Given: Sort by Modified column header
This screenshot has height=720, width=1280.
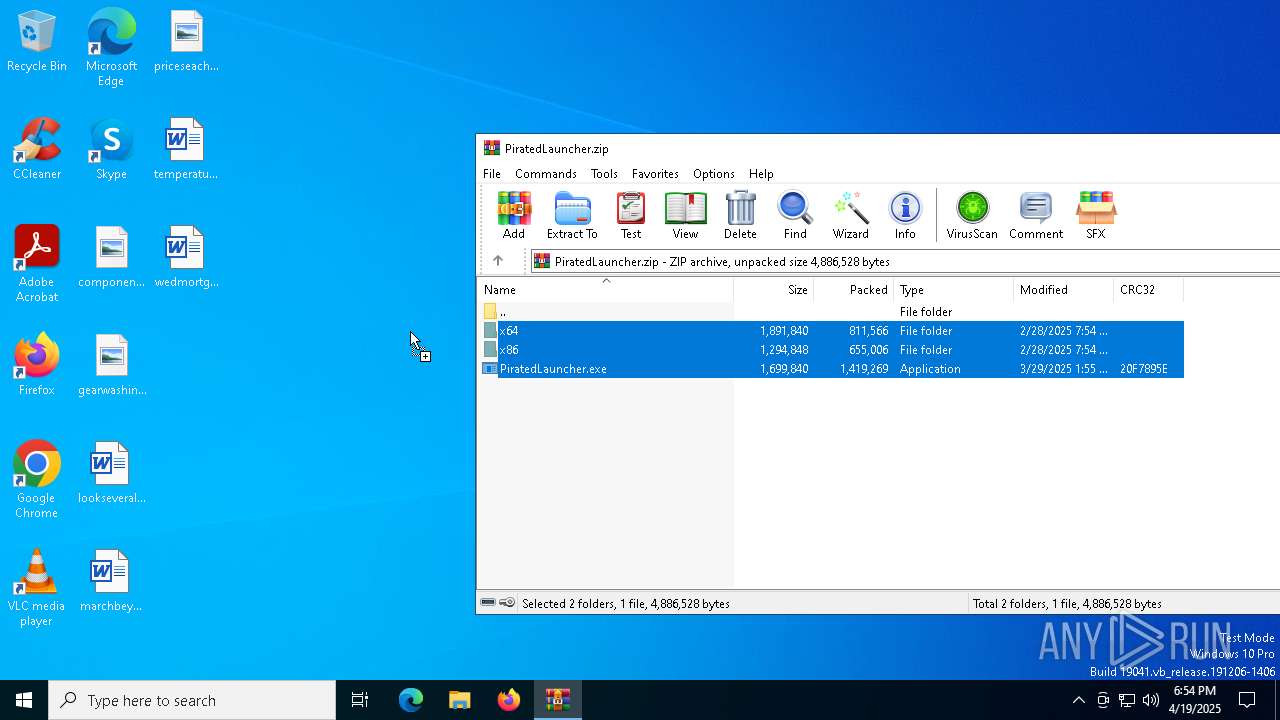Looking at the screenshot, I should coord(1064,290).
